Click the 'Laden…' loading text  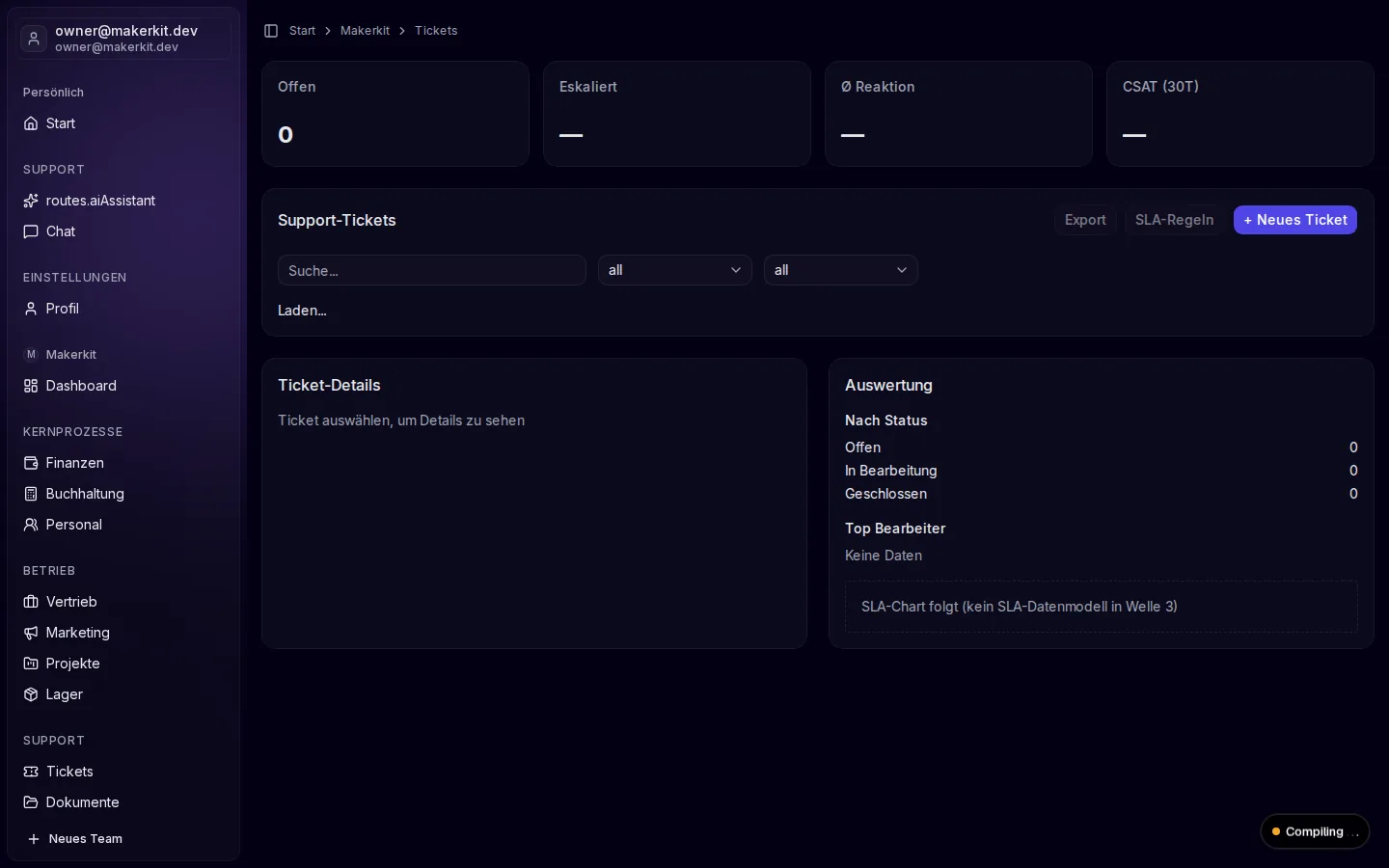302,311
